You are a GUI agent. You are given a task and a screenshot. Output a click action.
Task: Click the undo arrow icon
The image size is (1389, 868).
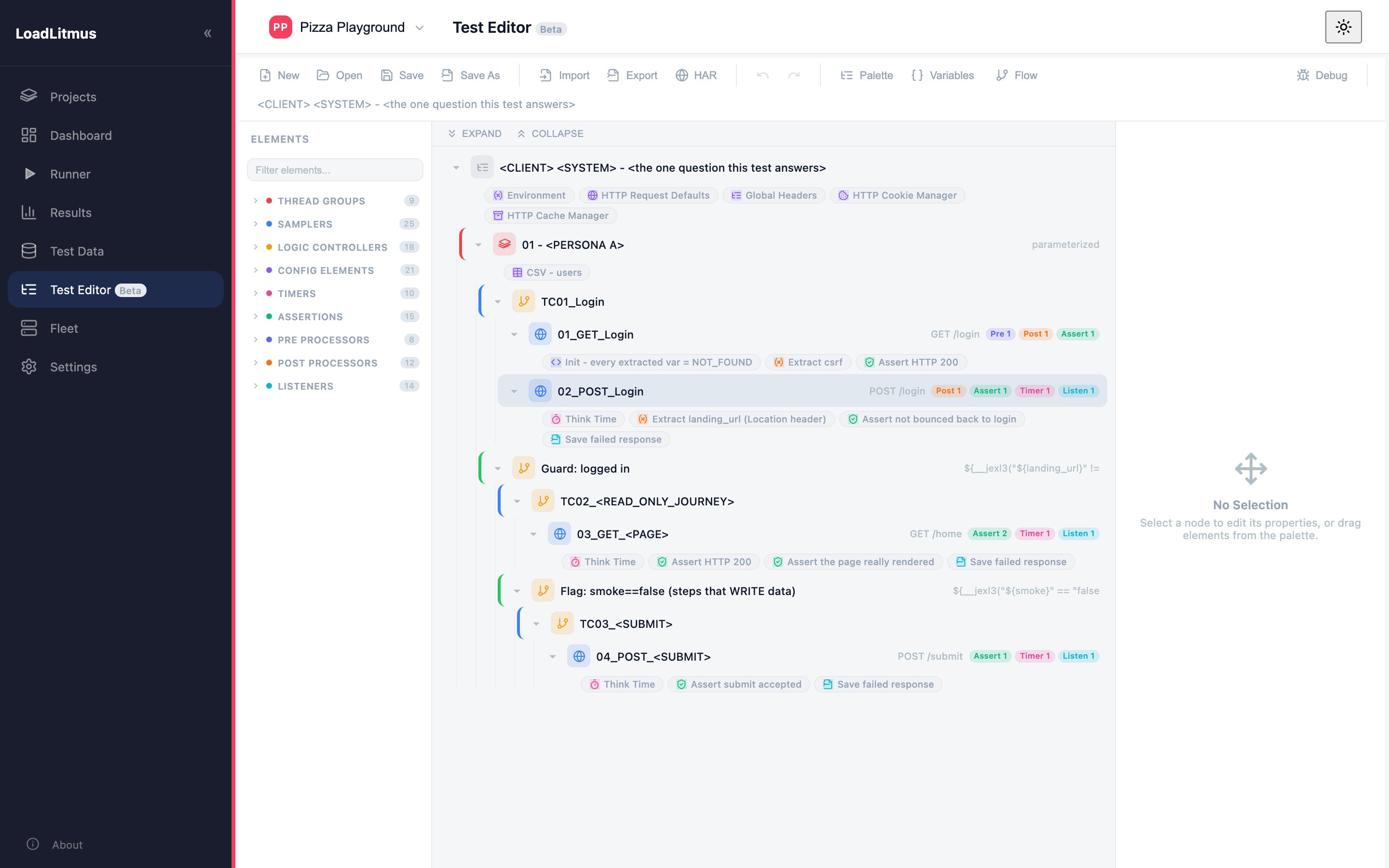762,75
